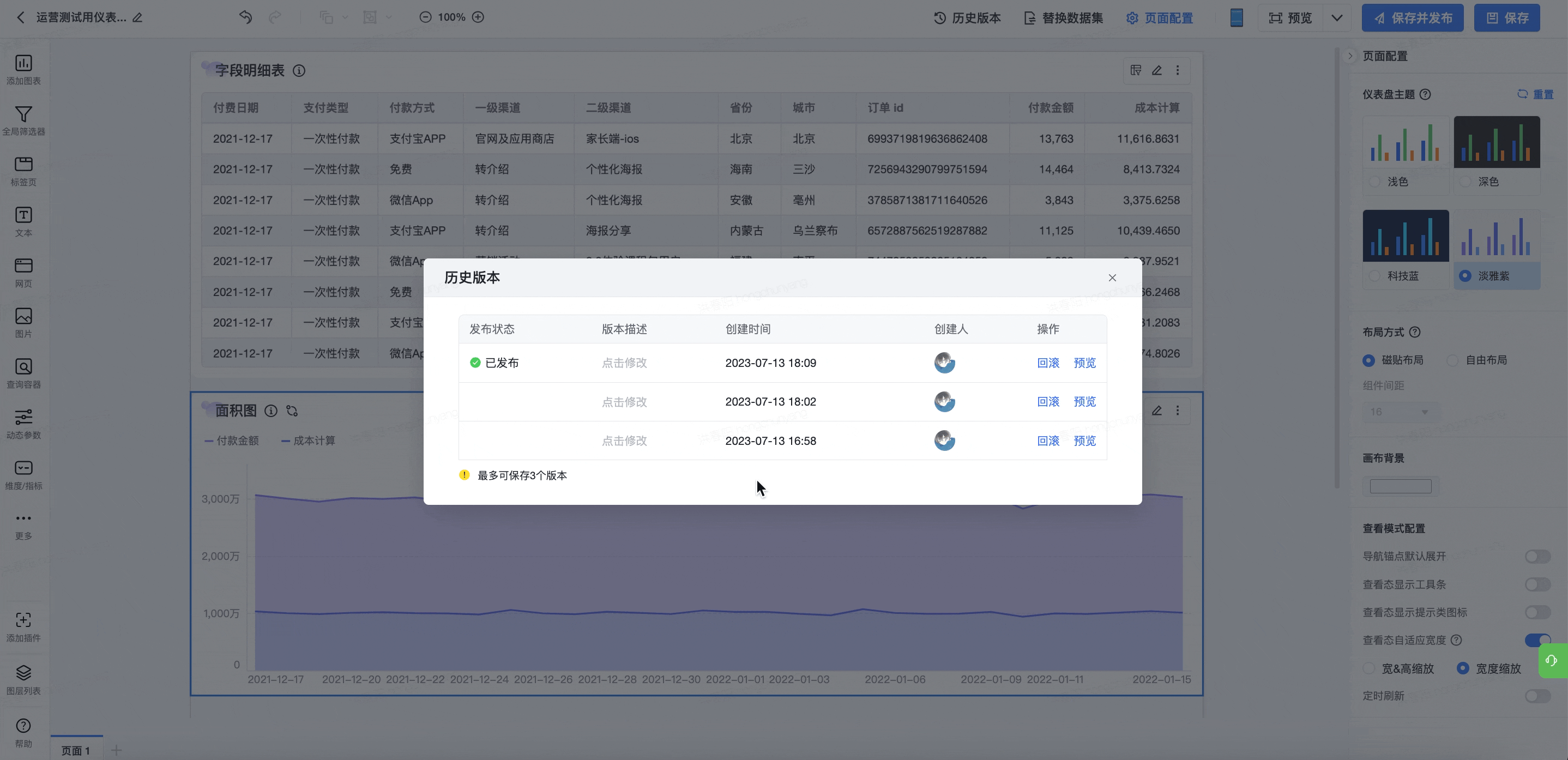Click the mobile device layout icon

tap(1237, 17)
